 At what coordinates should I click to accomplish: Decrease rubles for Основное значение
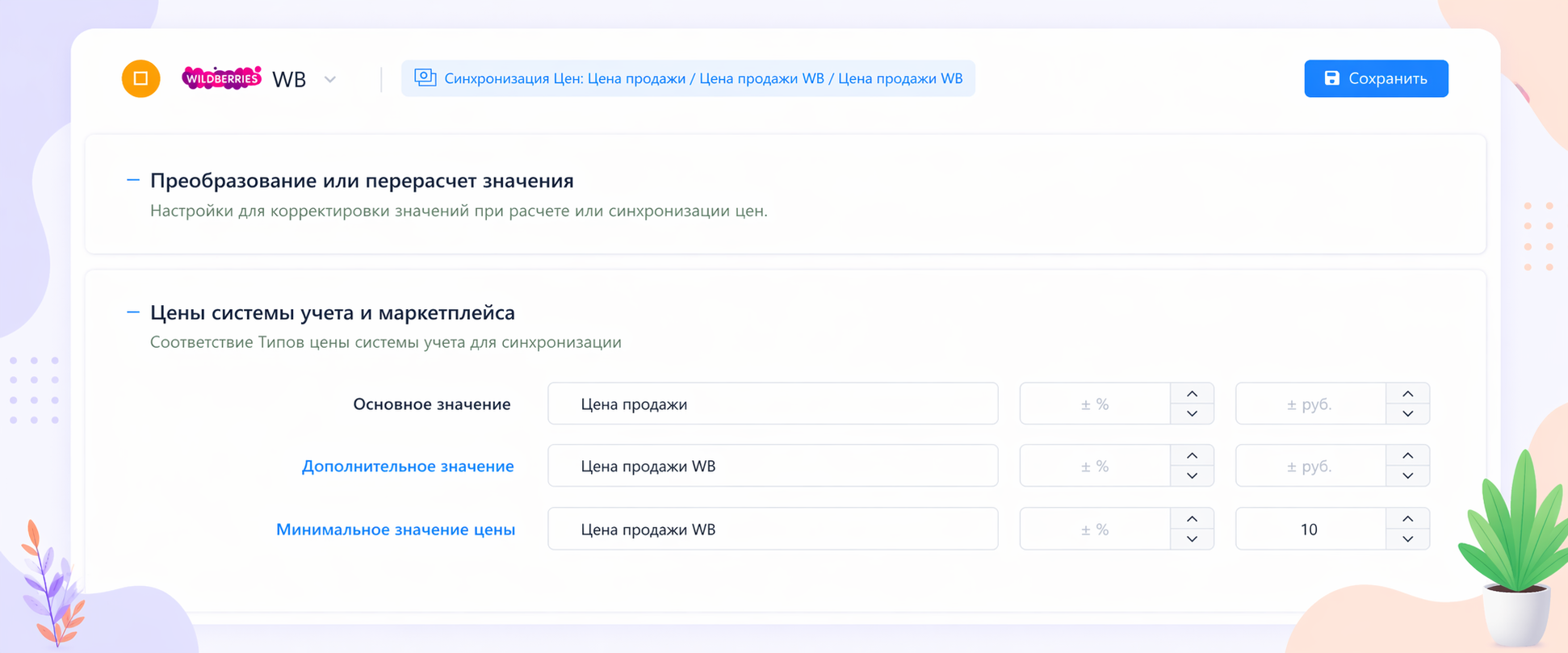pos(1407,413)
